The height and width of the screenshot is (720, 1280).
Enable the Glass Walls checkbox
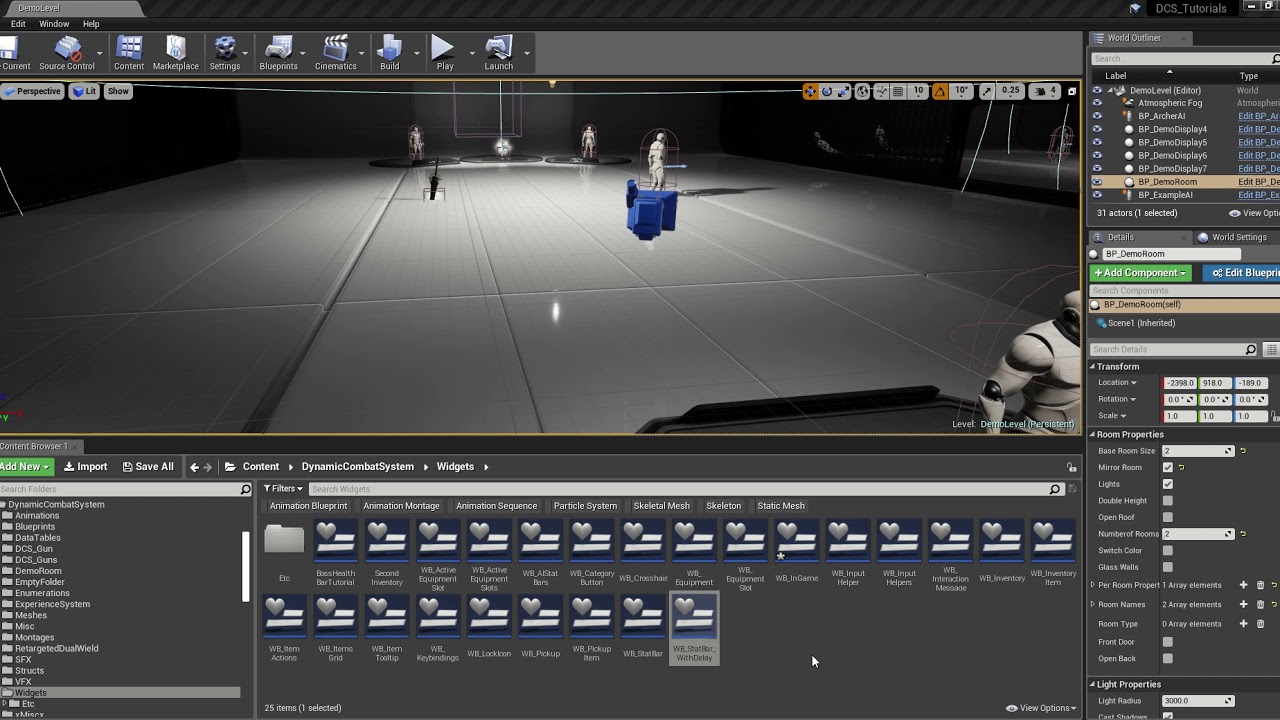tap(1167, 567)
